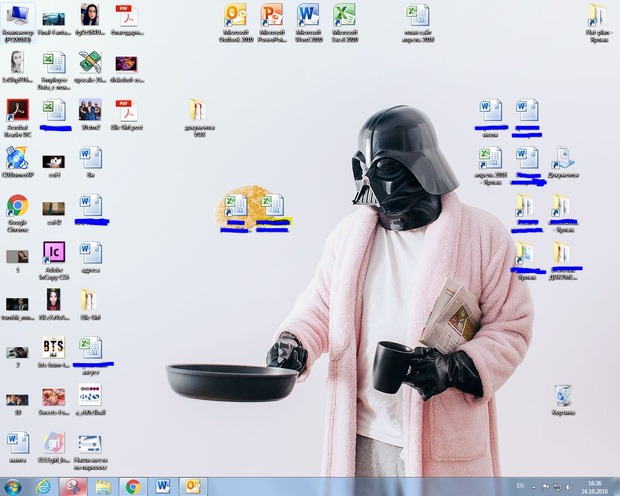Select the Word document beside the col1 thumbnail
This screenshot has width=620, height=496.
pos(90,162)
